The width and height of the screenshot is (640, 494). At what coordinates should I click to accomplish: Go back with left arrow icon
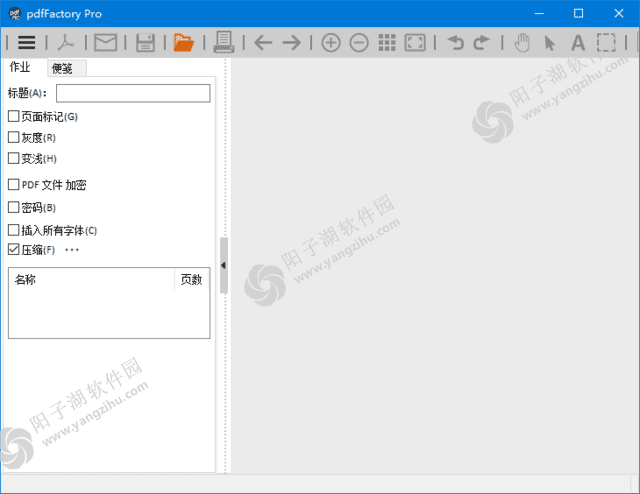tap(263, 42)
